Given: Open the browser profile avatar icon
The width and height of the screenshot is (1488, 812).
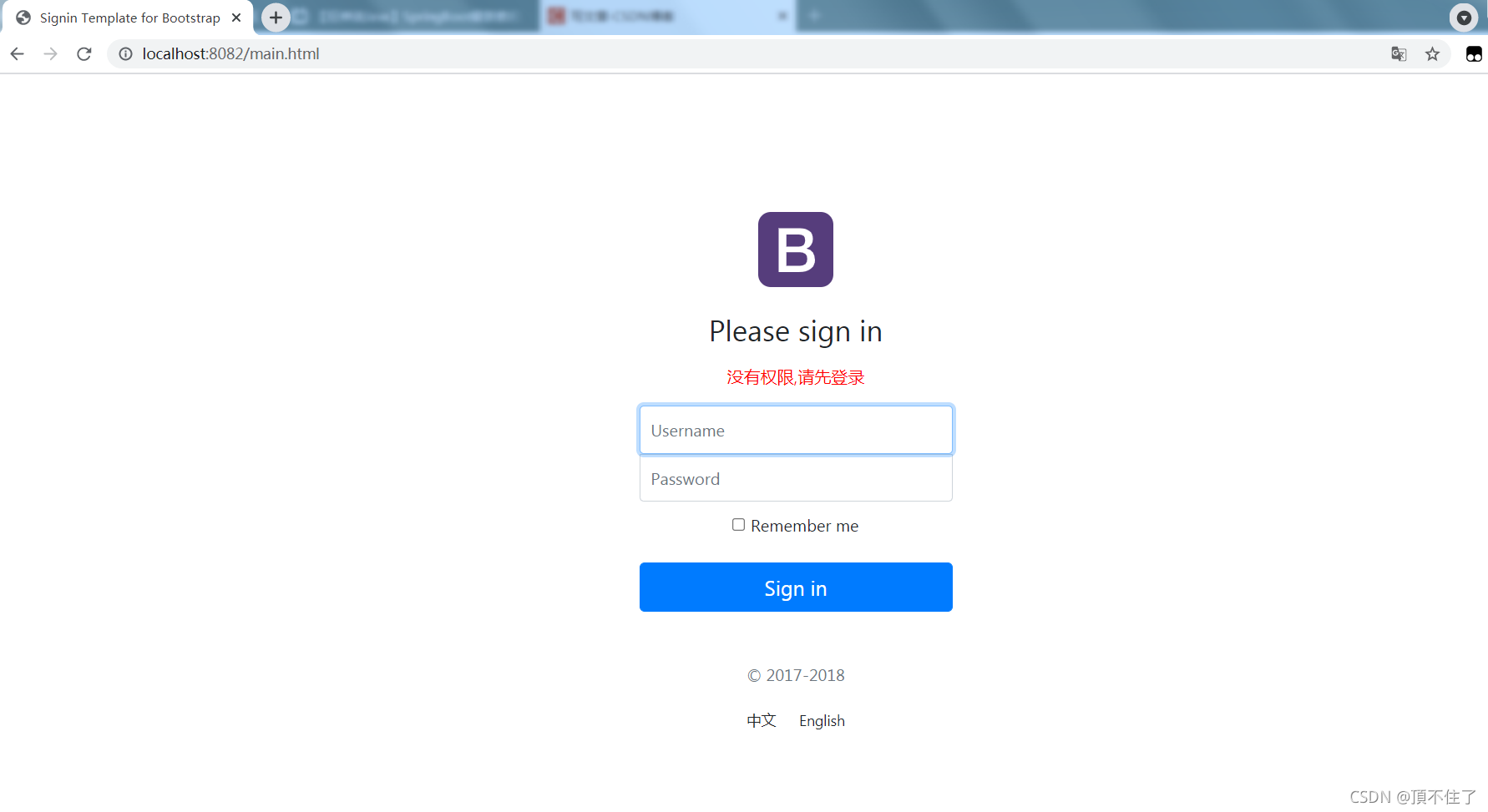Looking at the screenshot, I should tap(1474, 54).
